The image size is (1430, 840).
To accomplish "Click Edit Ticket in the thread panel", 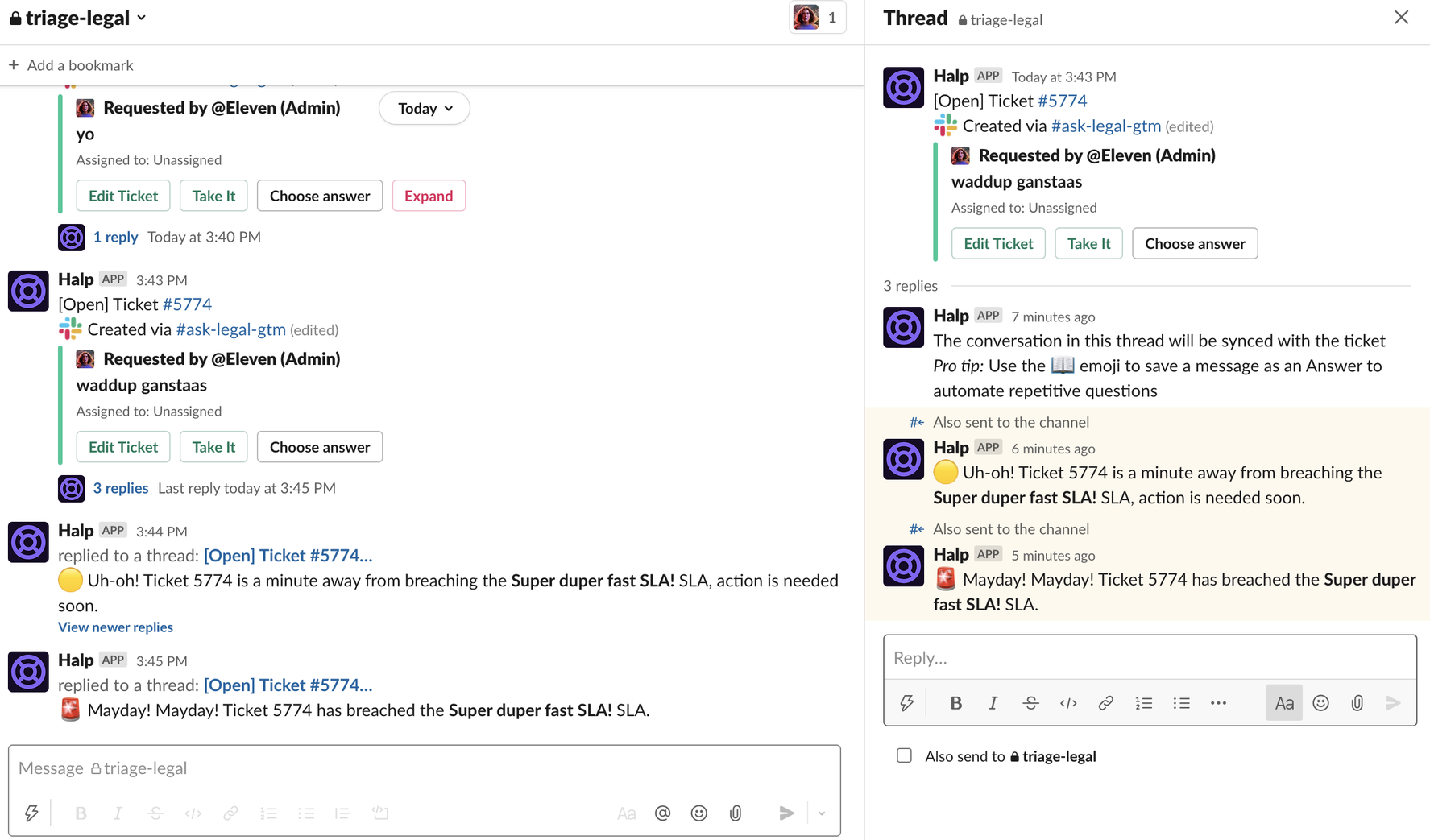I will coord(998,243).
